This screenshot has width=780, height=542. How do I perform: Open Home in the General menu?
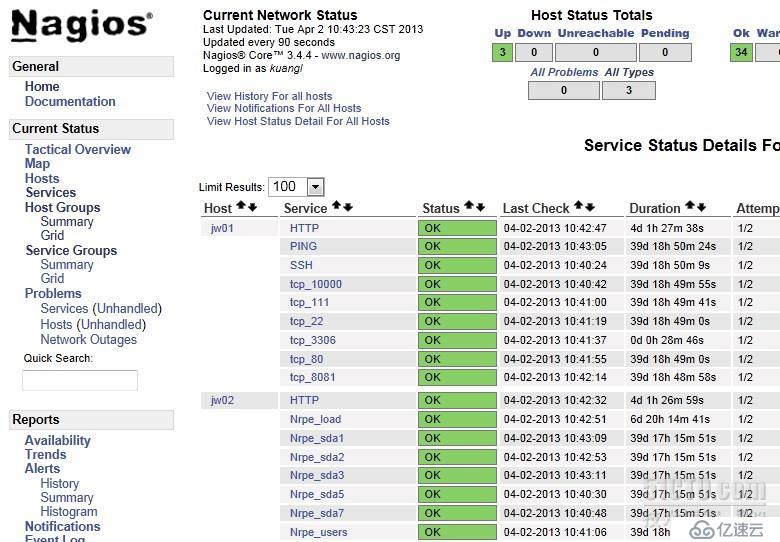coord(42,87)
